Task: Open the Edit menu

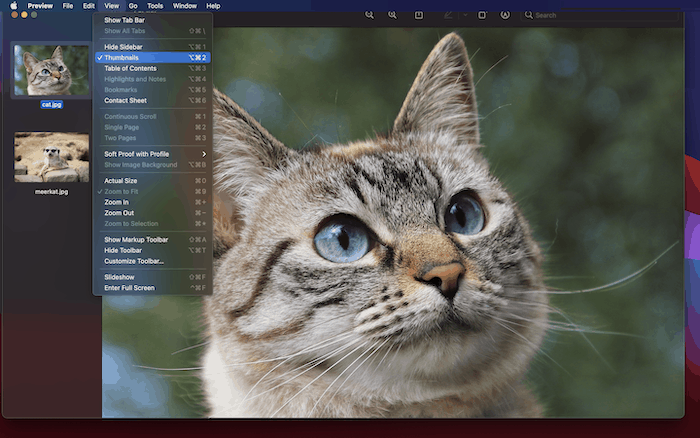Action: (x=88, y=6)
